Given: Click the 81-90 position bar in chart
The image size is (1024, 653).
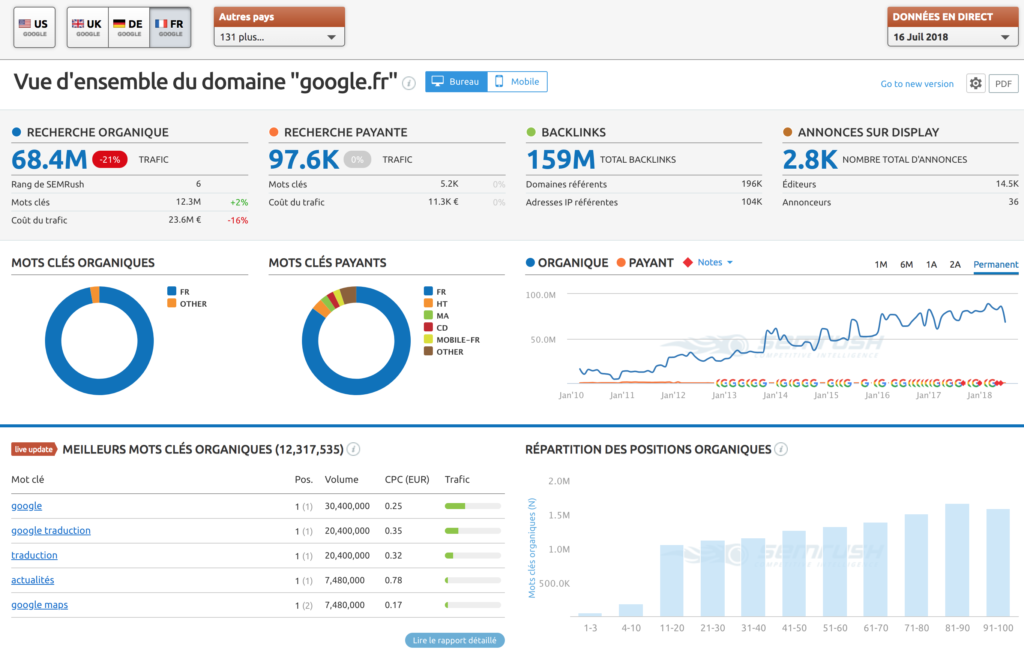Looking at the screenshot, I should pos(957,560).
